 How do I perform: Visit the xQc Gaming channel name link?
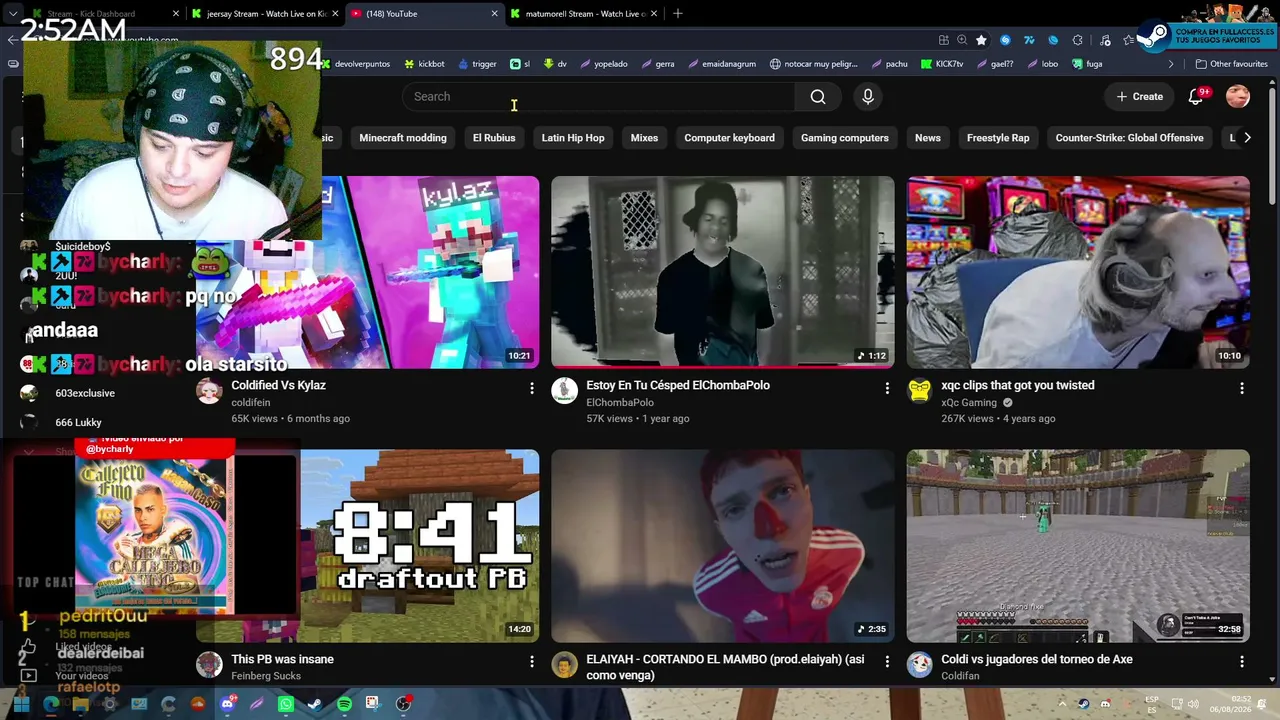[x=969, y=403]
